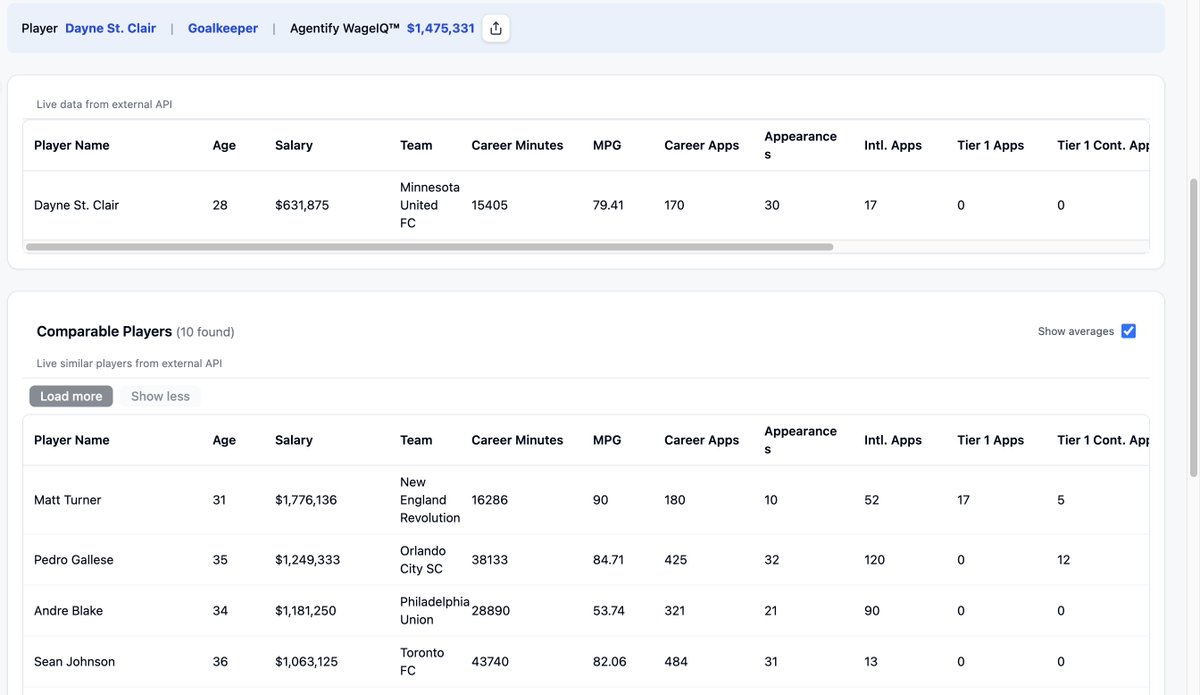The width and height of the screenshot is (1200, 695).
Task: Open the Goalkeeper position link
Action: [222, 28]
